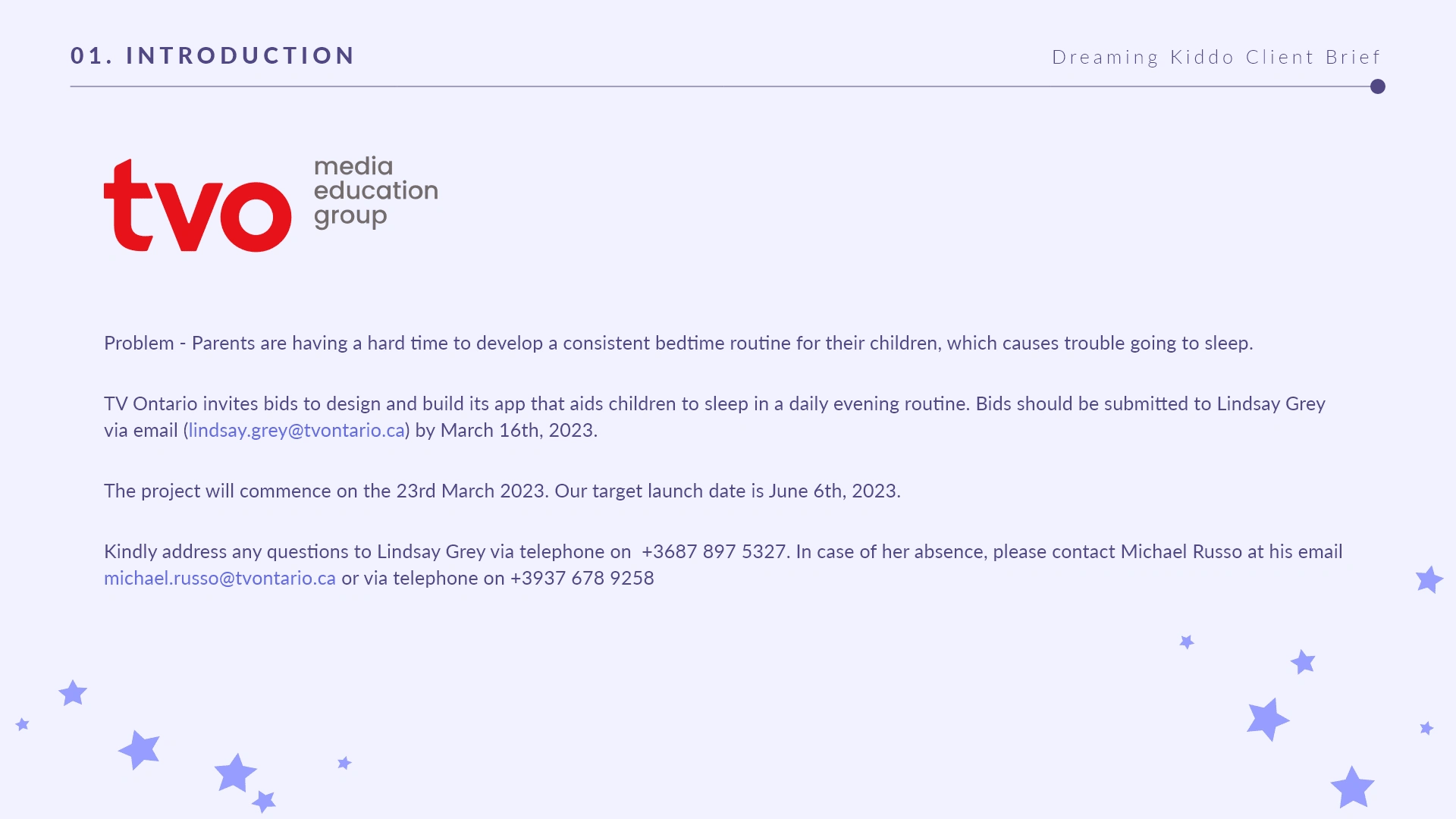Click the 'The project will commence' sentence
Image resolution: width=1456 pixels, height=819 pixels.
click(326, 491)
